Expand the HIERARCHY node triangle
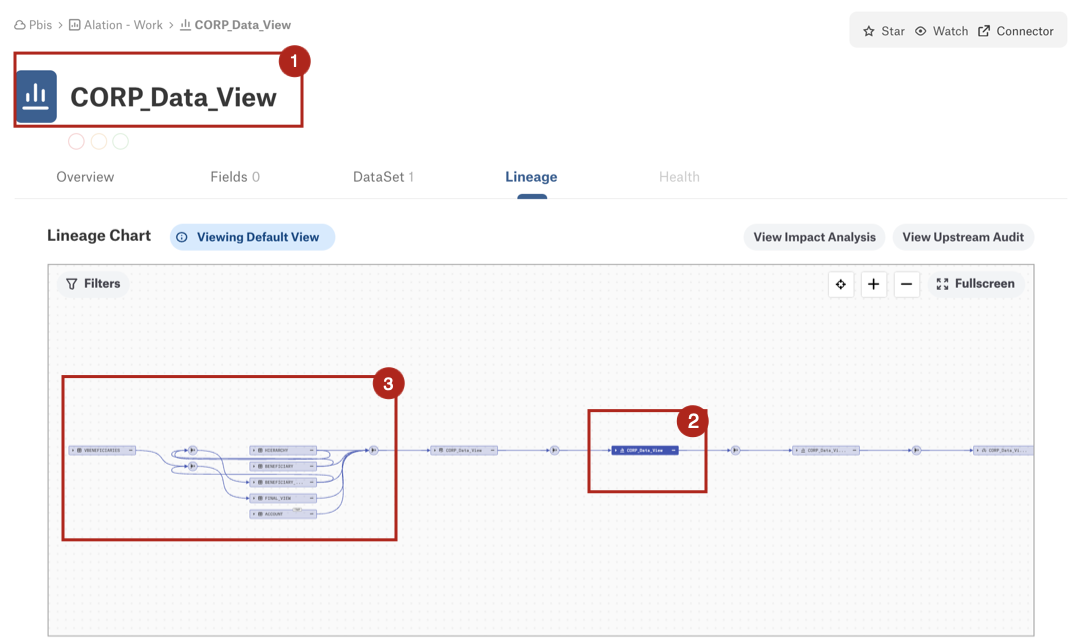 coord(254,450)
